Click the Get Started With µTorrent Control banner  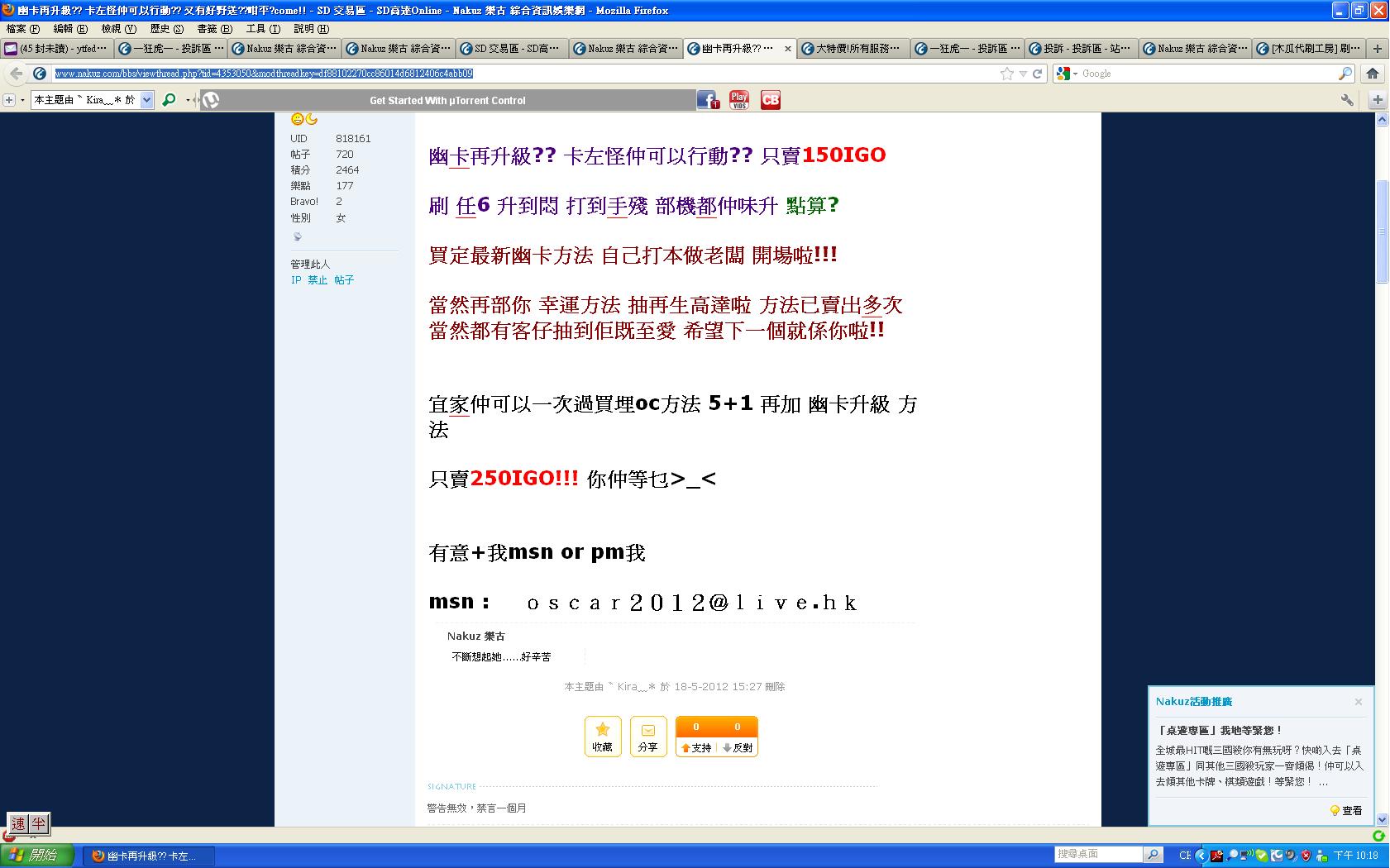(447, 100)
